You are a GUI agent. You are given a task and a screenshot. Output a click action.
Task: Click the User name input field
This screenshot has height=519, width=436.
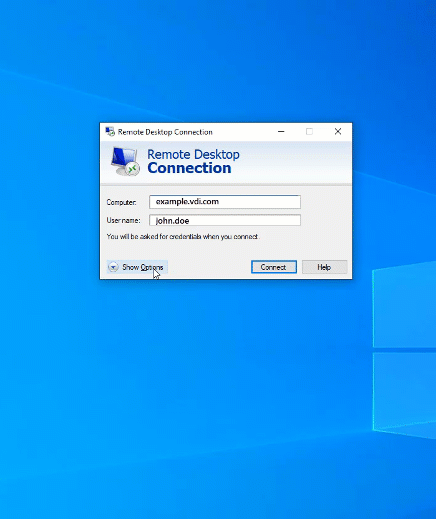[225, 220]
